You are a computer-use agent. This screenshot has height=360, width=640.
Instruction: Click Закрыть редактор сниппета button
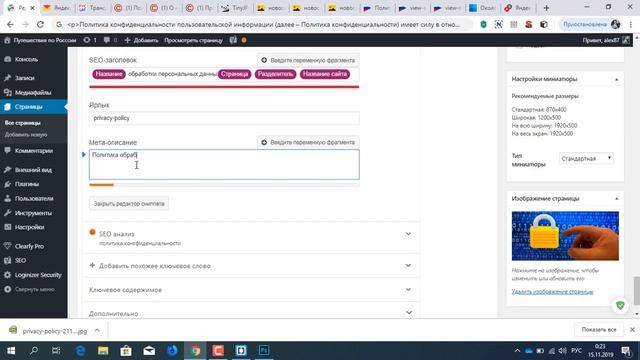coord(129,204)
